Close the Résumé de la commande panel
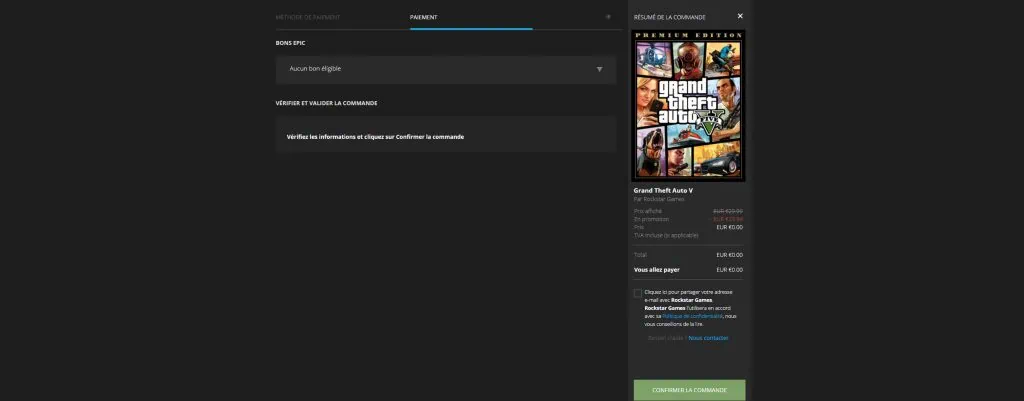Viewport: 1024px width, 401px height. click(x=740, y=16)
